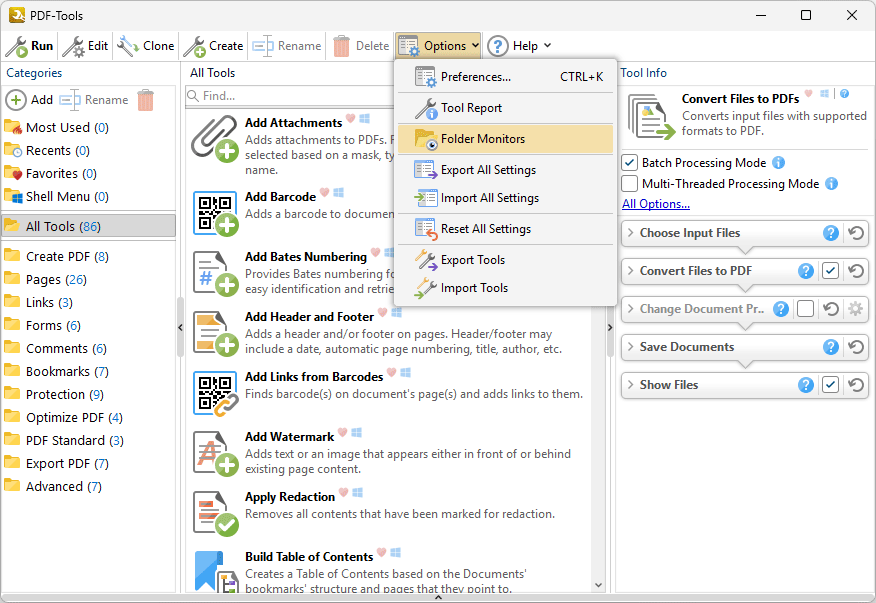Click the Run tool button
Viewport: 876px width, 603px height.
point(30,46)
